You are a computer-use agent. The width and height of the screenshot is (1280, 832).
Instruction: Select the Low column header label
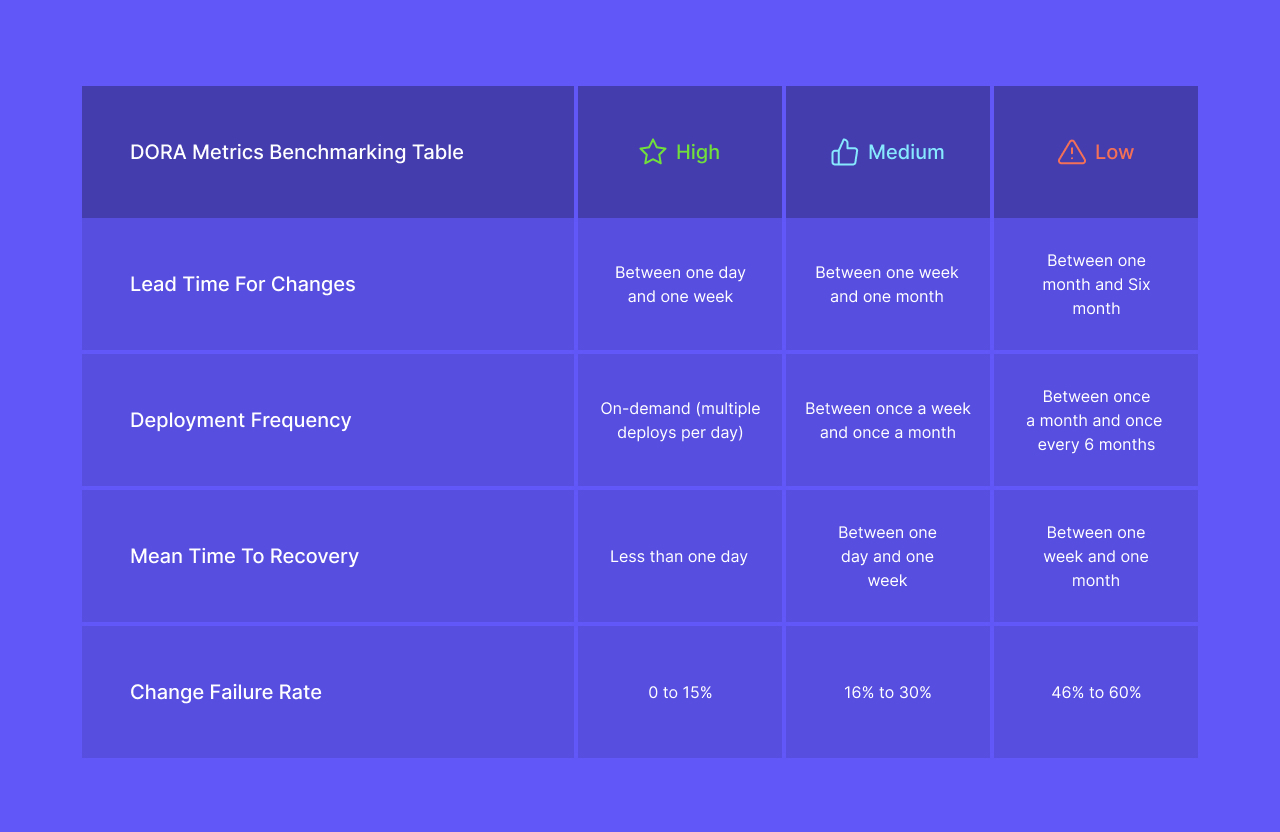pyautogui.click(x=1114, y=152)
